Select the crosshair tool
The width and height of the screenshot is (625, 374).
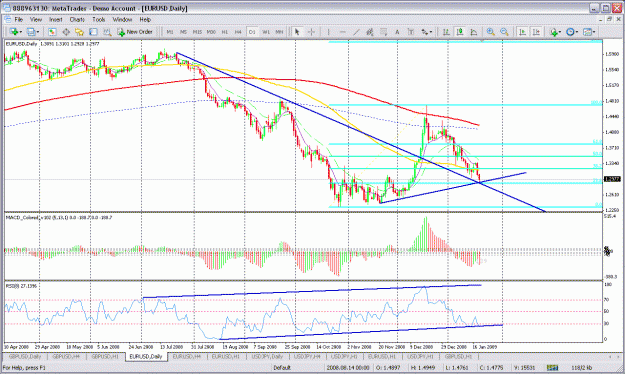tap(311, 32)
